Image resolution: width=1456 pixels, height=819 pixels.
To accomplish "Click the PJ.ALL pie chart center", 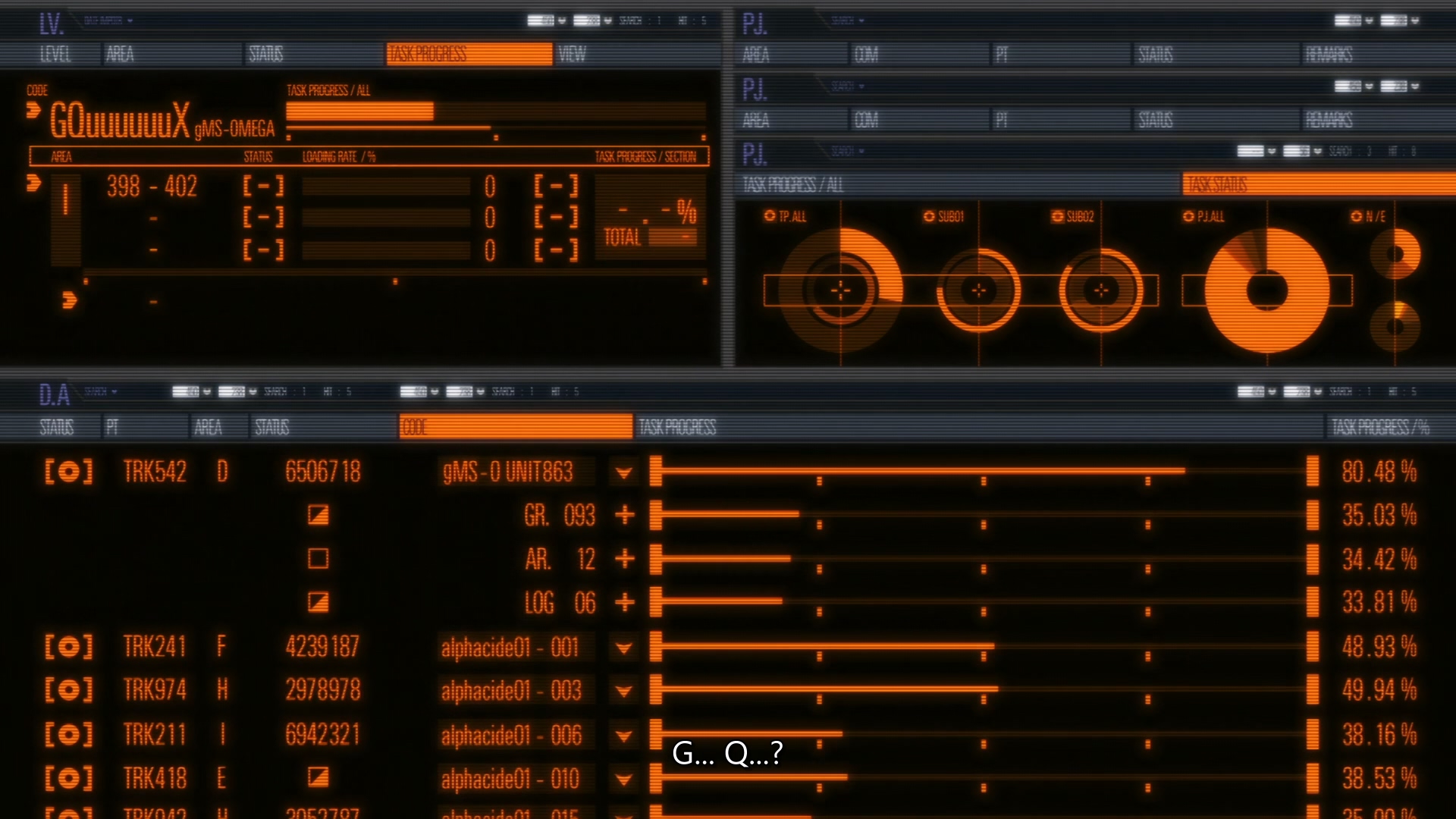I will [x=1266, y=290].
